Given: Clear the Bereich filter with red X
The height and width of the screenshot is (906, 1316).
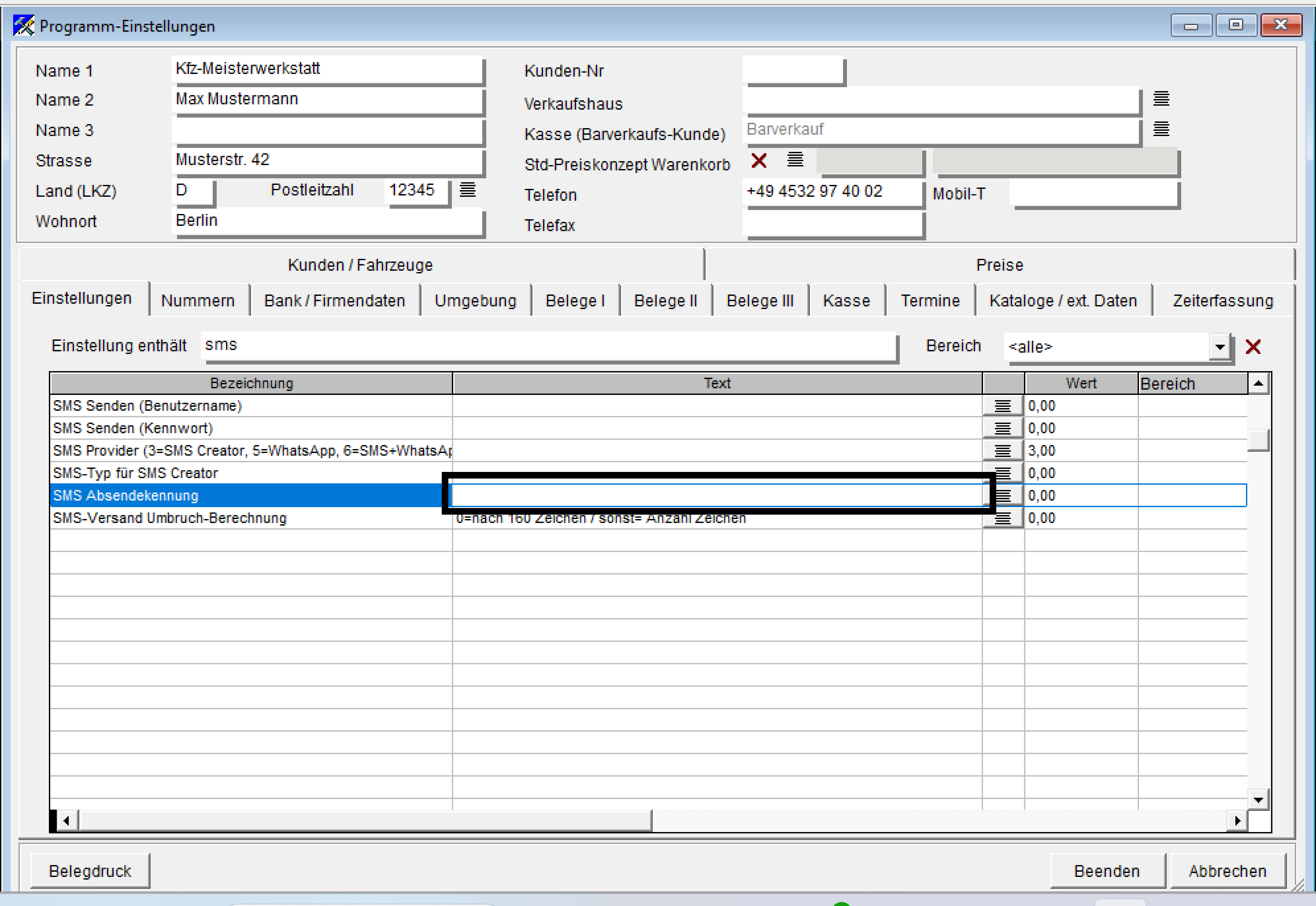Looking at the screenshot, I should pyautogui.click(x=1253, y=347).
